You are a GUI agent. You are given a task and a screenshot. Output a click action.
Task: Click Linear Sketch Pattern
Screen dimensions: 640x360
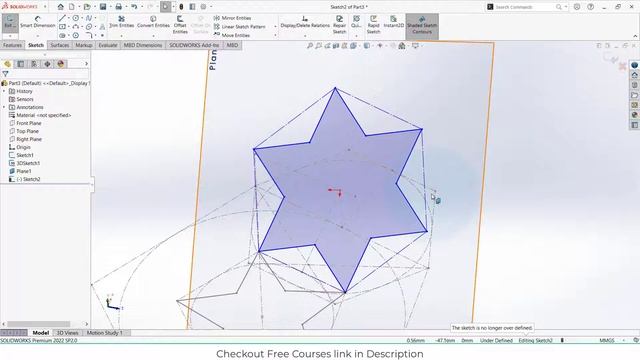[240, 27]
